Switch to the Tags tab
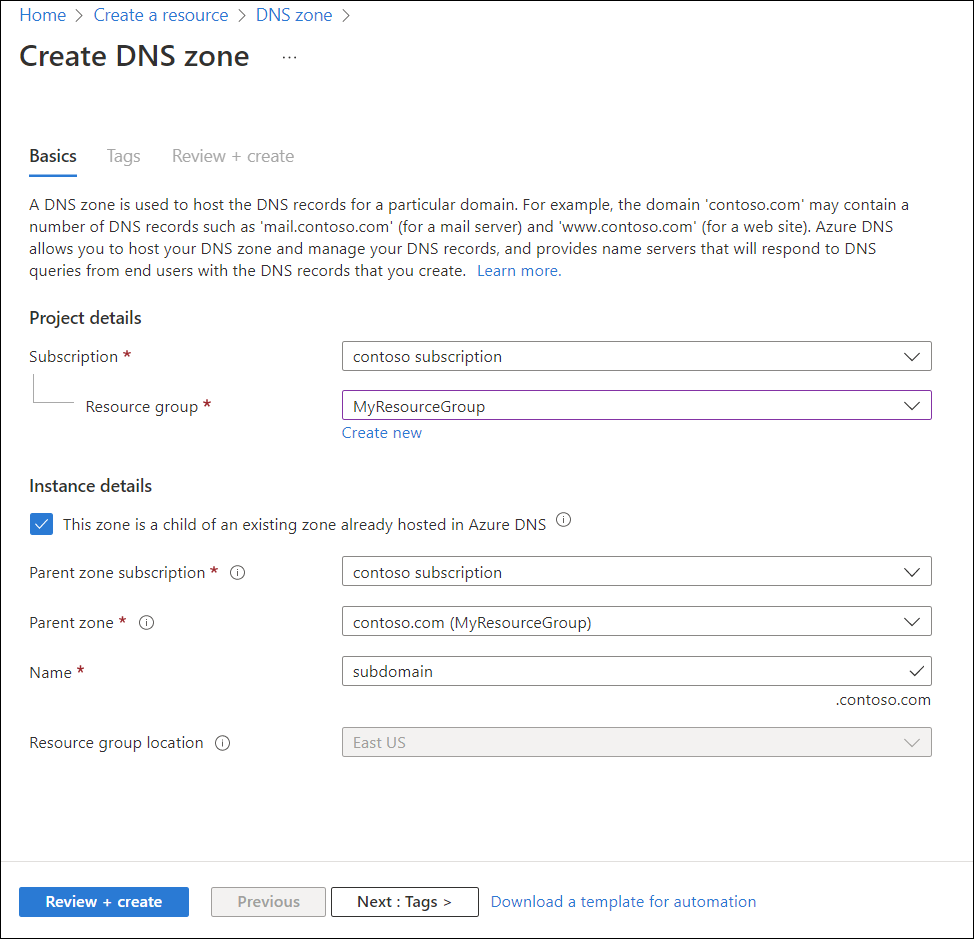 coord(123,156)
